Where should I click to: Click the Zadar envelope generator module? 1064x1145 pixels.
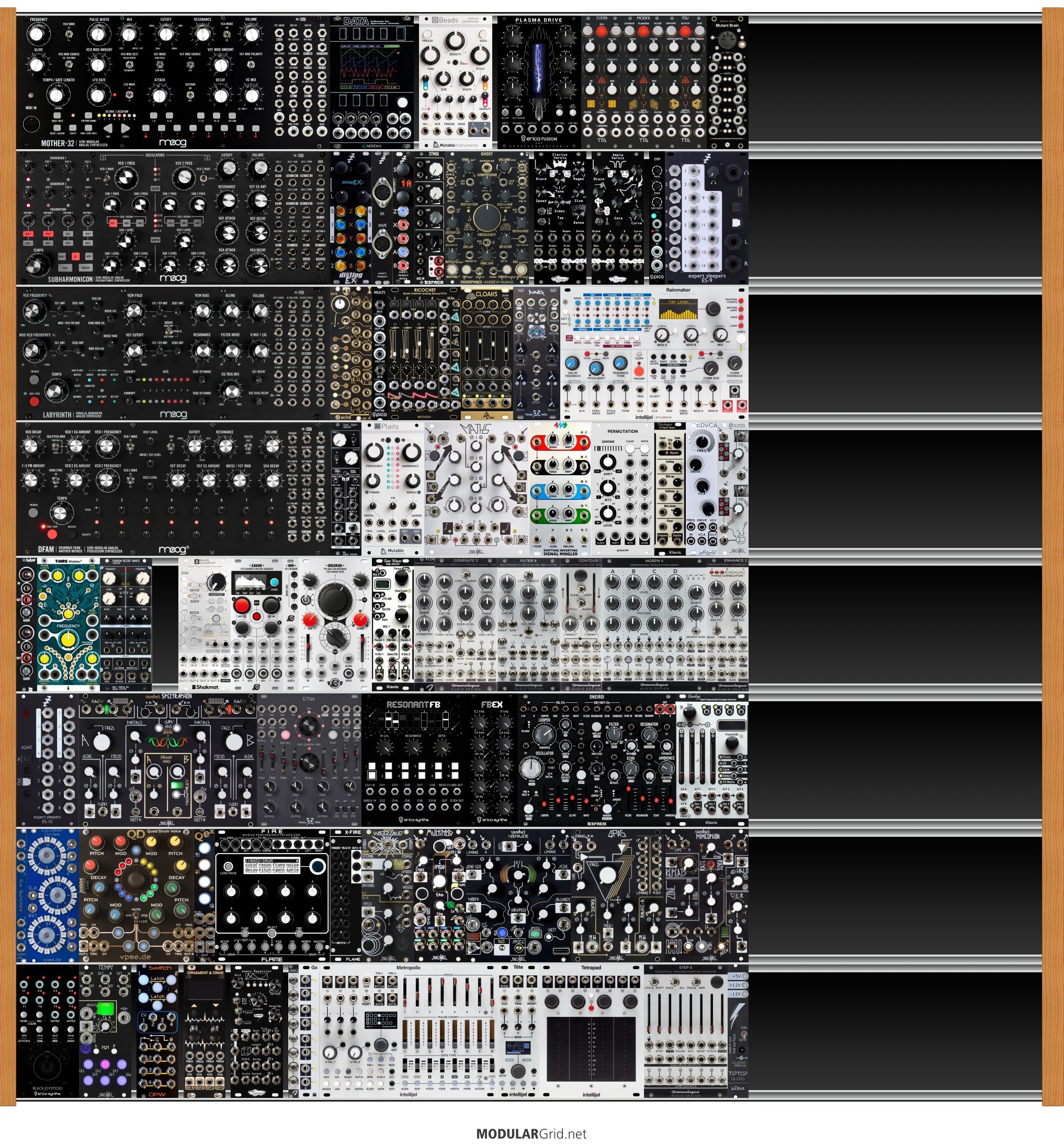click(257, 624)
